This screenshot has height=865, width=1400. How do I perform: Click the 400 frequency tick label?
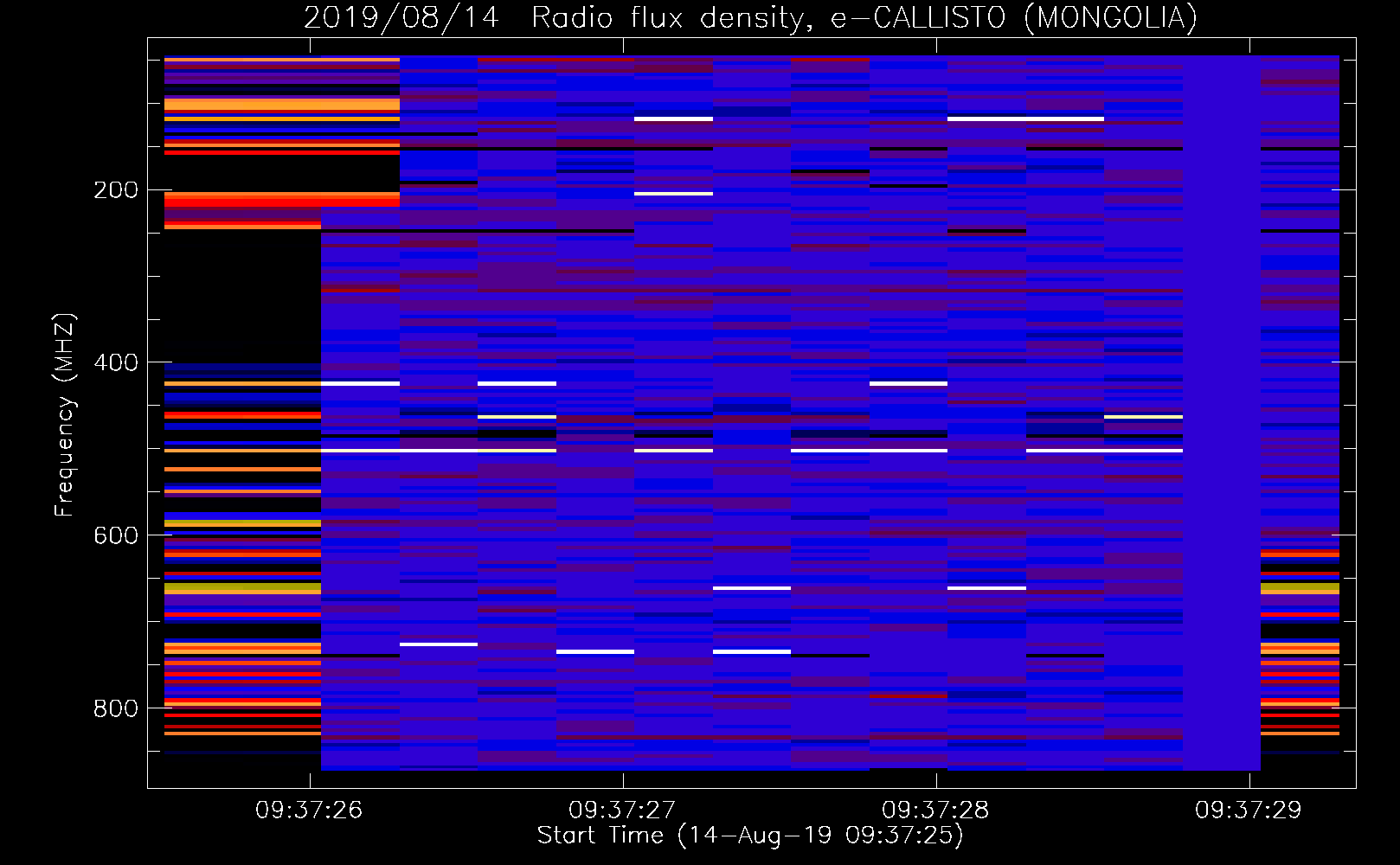[116, 362]
